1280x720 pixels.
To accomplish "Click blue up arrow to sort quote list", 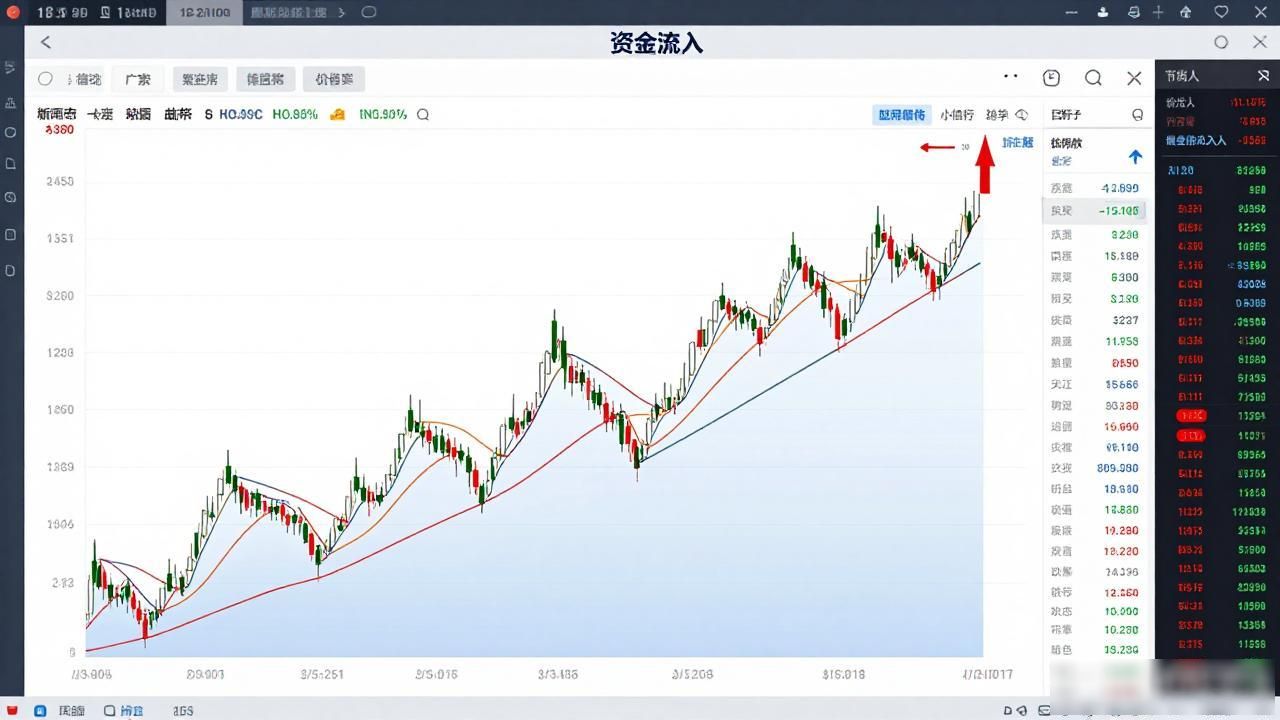I will point(1135,157).
